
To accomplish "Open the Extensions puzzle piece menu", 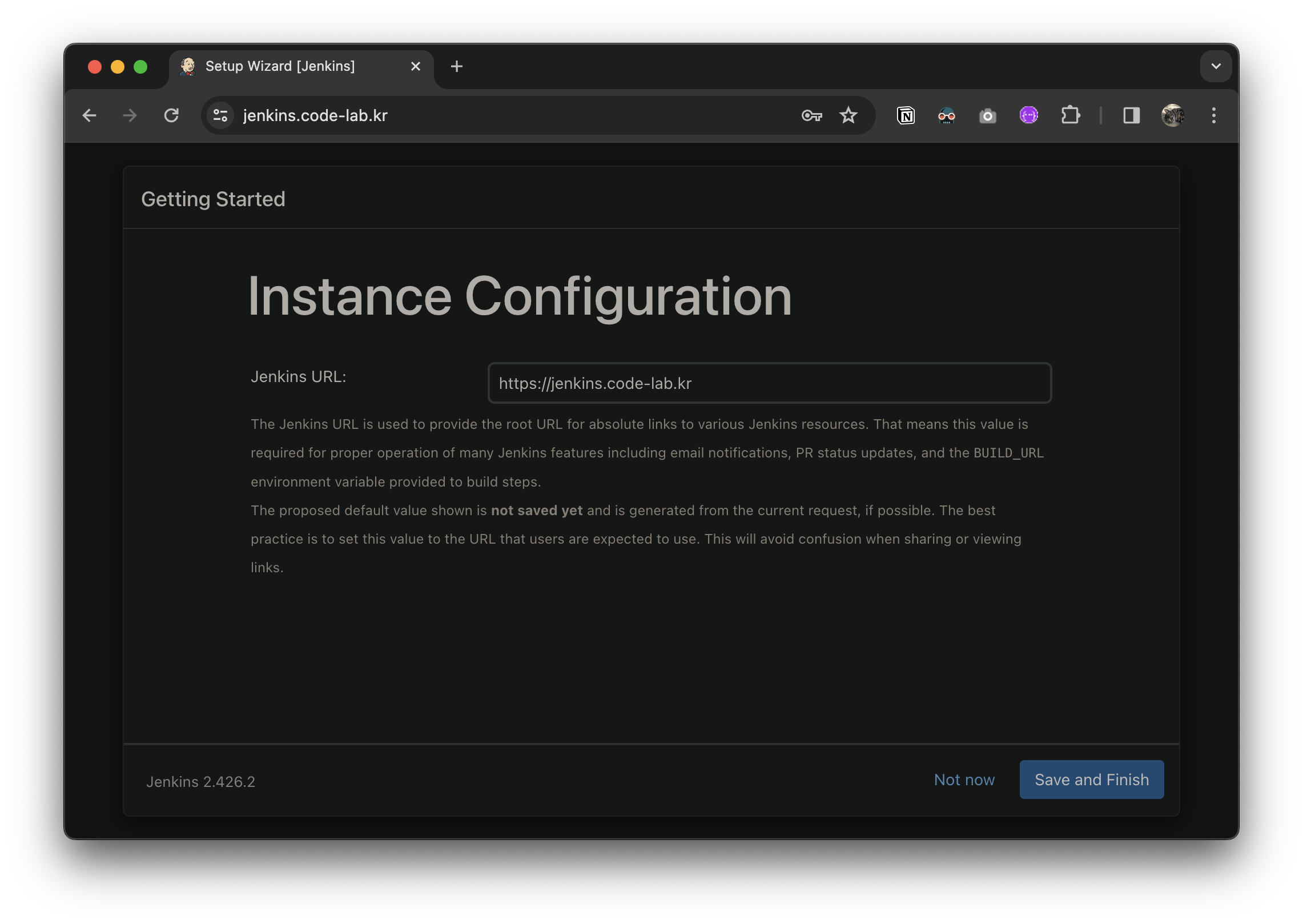I will click(1070, 116).
